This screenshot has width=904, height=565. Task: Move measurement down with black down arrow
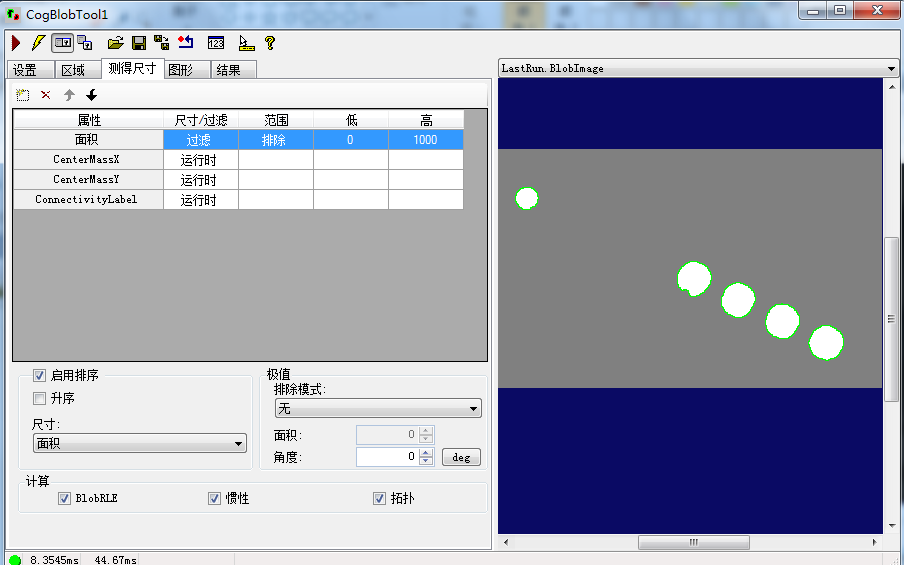pyautogui.click(x=92, y=95)
